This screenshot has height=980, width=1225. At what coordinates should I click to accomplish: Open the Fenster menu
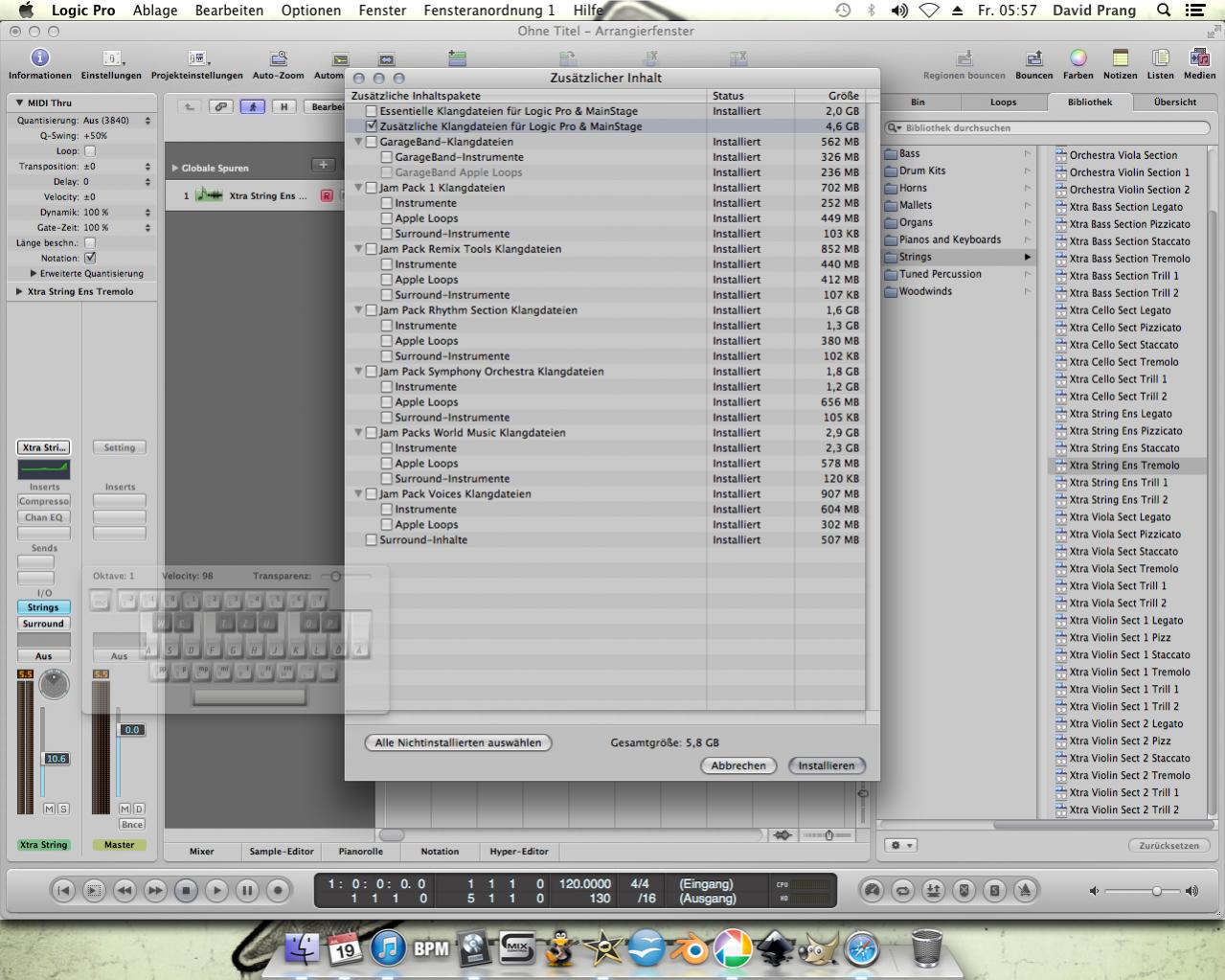coord(382,11)
